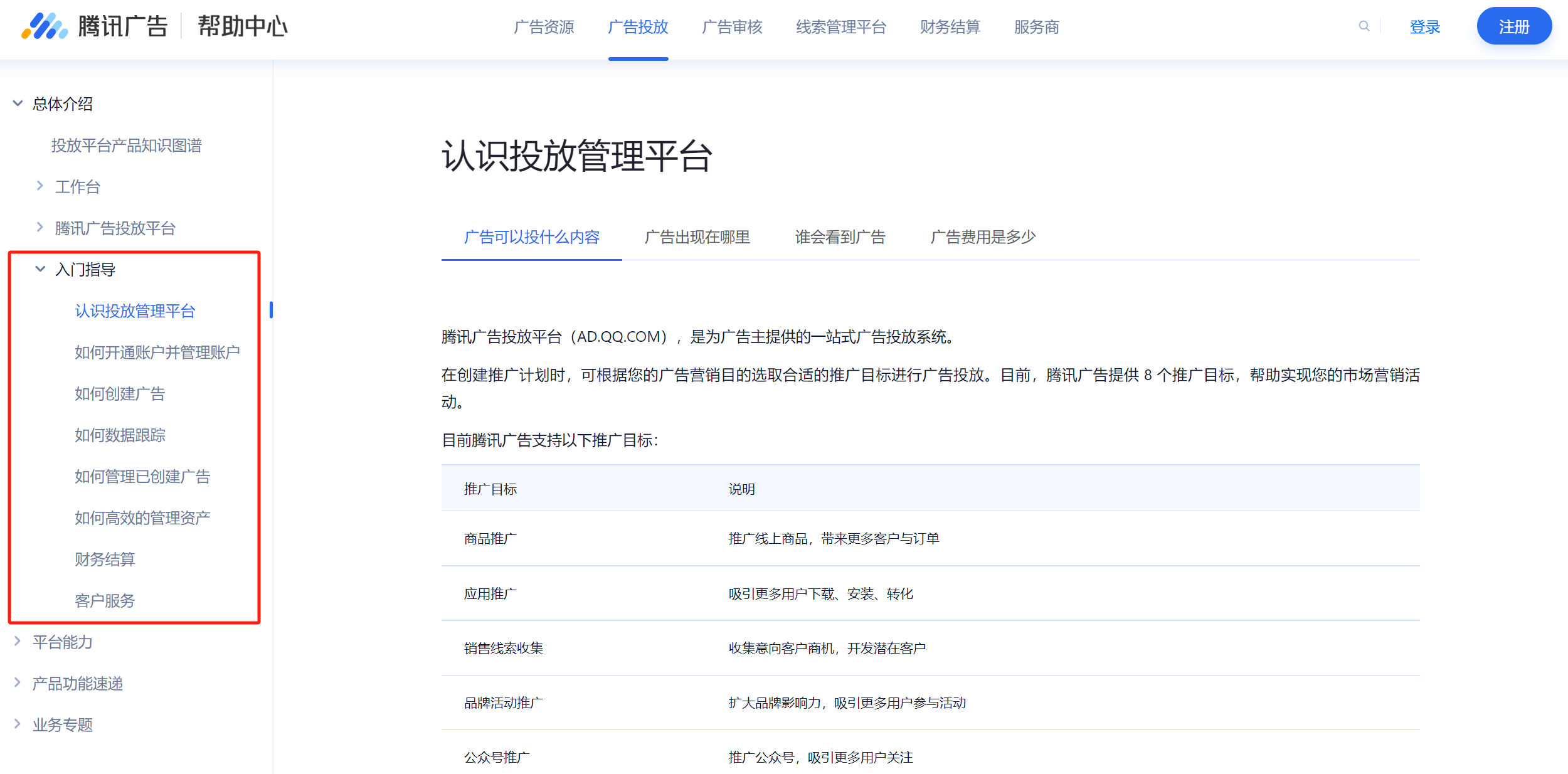Image resolution: width=1568 pixels, height=774 pixels.
Task: Expand the 产品功能速递 section
Action: click(18, 683)
